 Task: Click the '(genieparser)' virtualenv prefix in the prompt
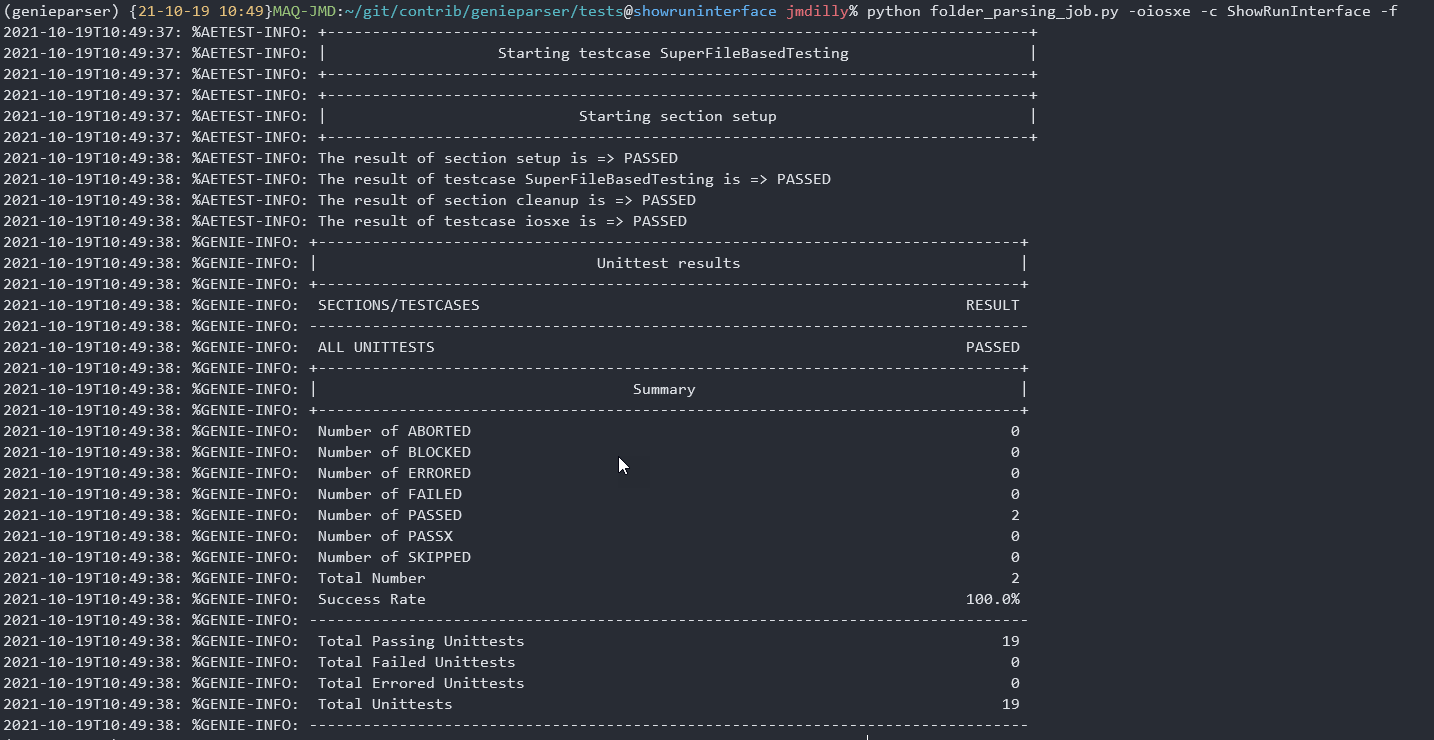[x=61, y=11]
